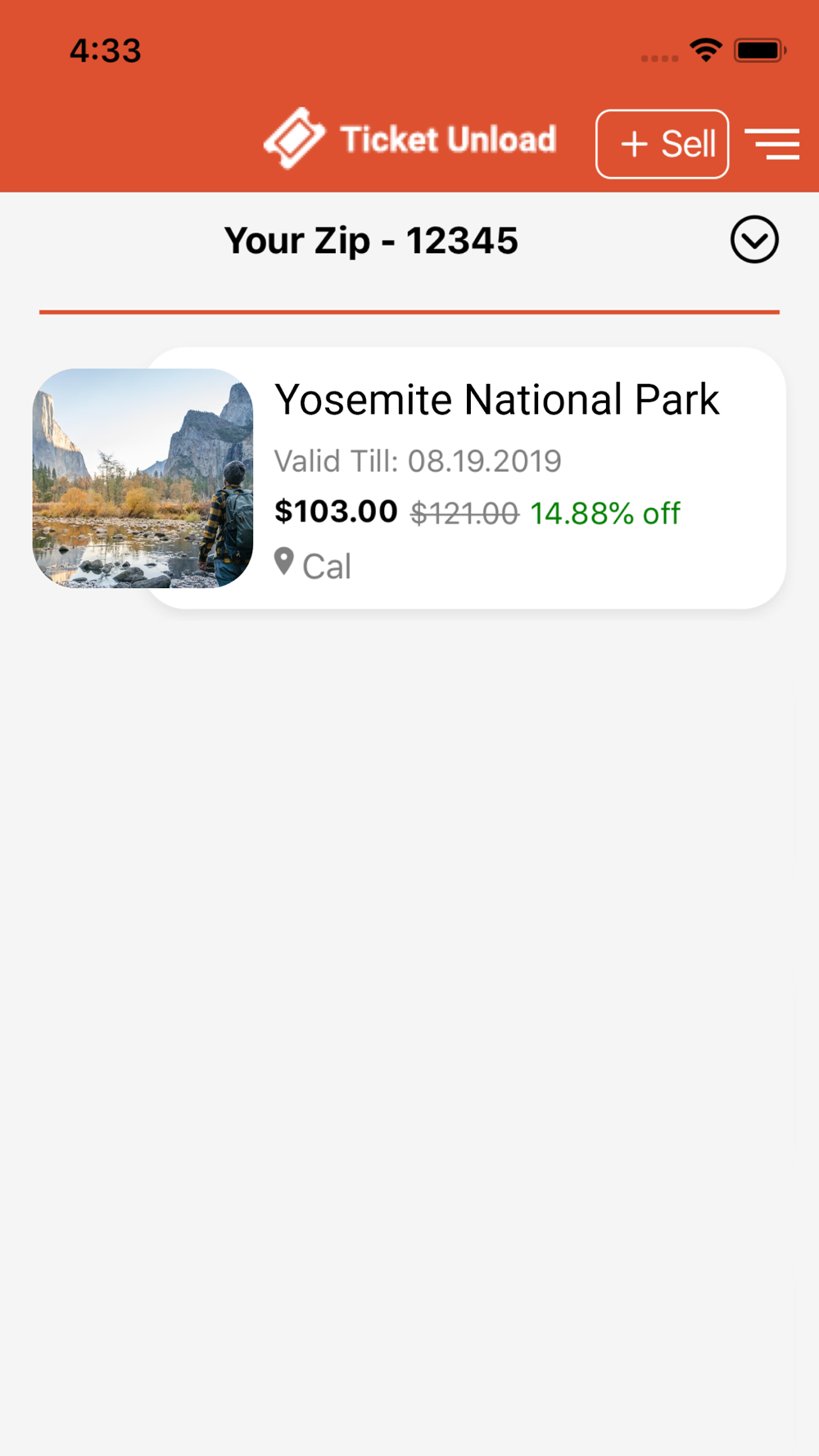The image size is (819, 1456).
Task: Click the orange divider line under zip
Action: (409, 312)
